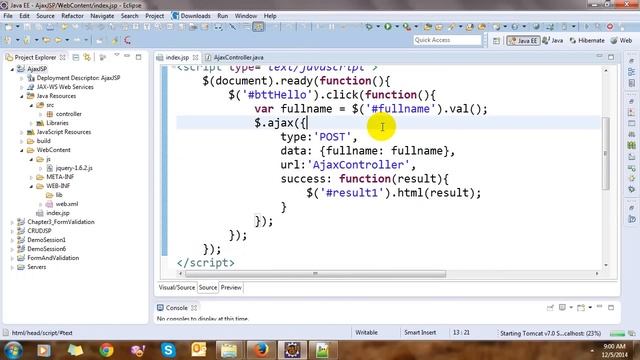640x360 pixels.
Task: Click the Tomcat startup progress bar
Action: click(618, 333)
